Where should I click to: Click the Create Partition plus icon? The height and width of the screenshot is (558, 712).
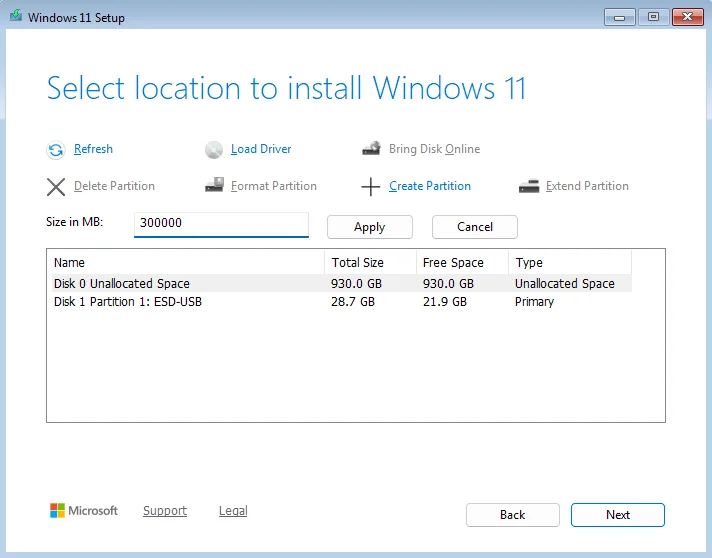[371, 187]
